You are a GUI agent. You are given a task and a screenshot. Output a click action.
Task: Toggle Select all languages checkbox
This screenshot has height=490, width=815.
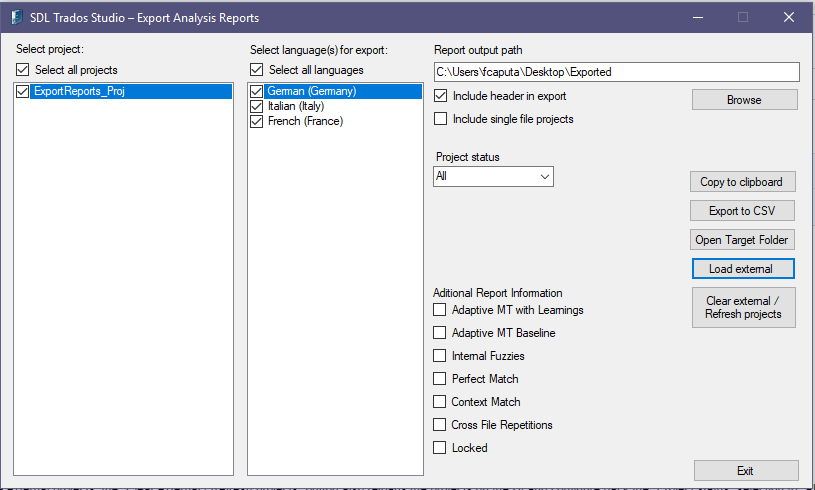point(257,70)
